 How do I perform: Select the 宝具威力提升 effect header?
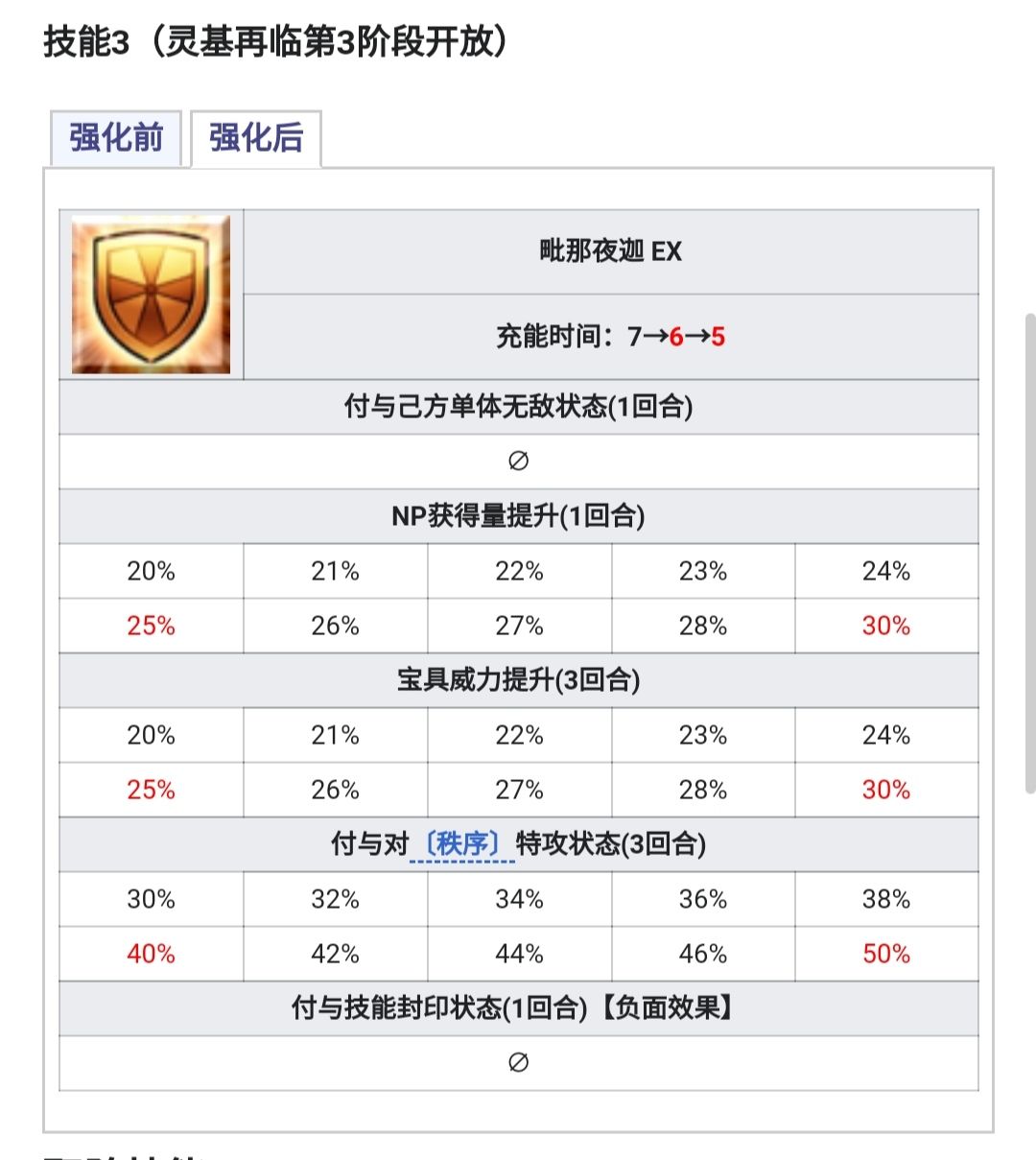(x=518, y=680)
